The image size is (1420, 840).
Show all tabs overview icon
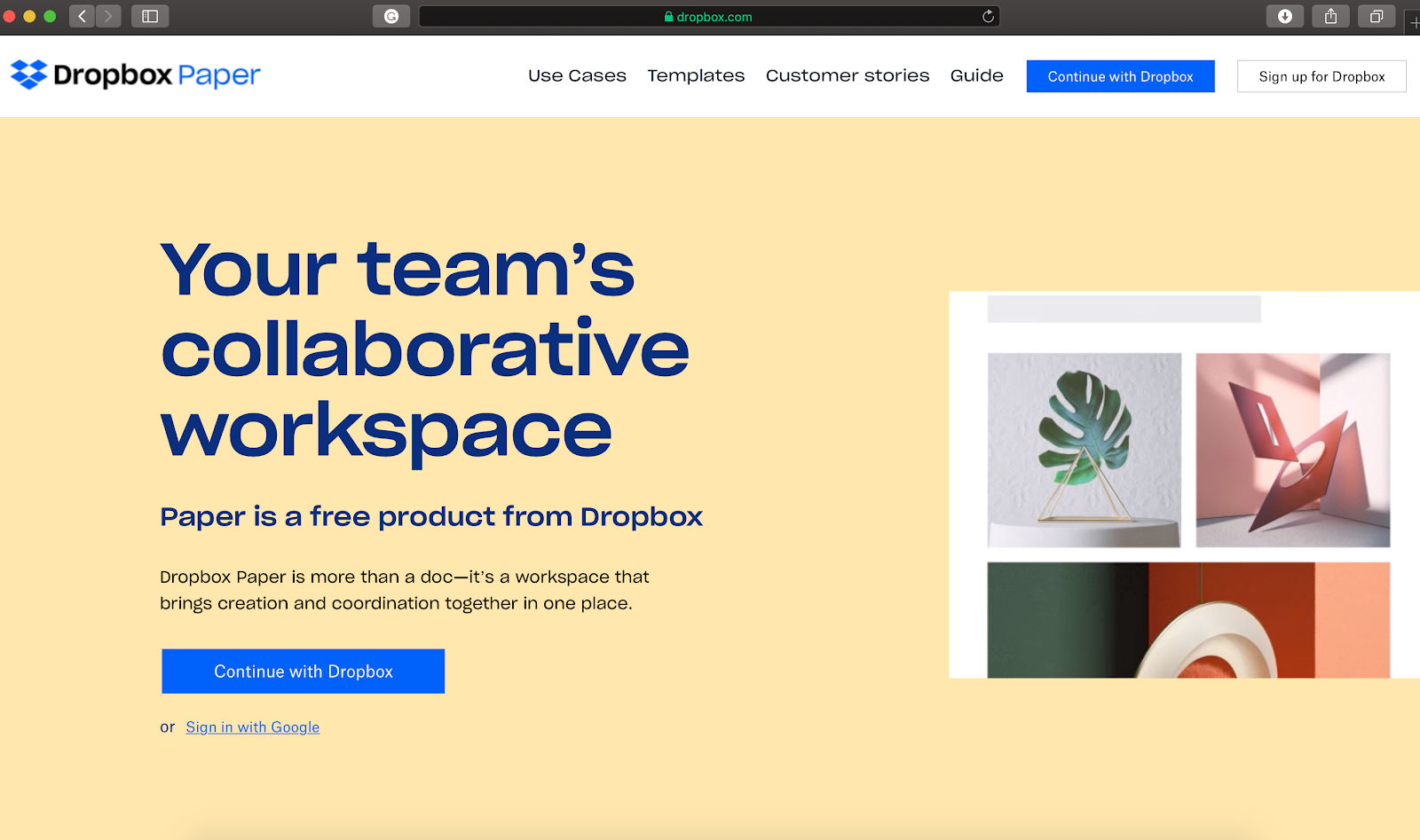tap(1377, 16)
